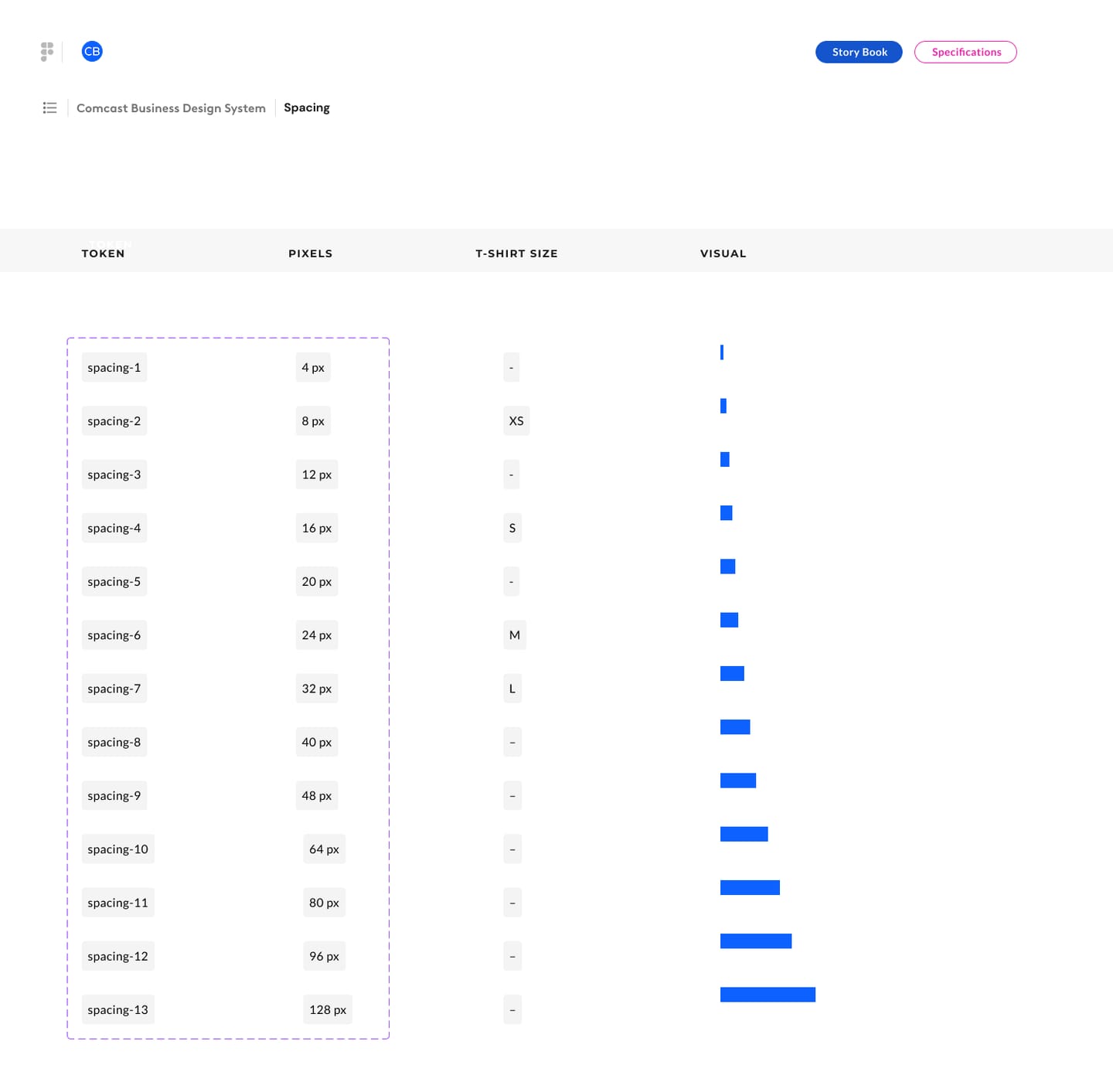Select the Spacing breadcrumb page
This screenshot has width=1113, height=1092.
[x=307, y=107]
